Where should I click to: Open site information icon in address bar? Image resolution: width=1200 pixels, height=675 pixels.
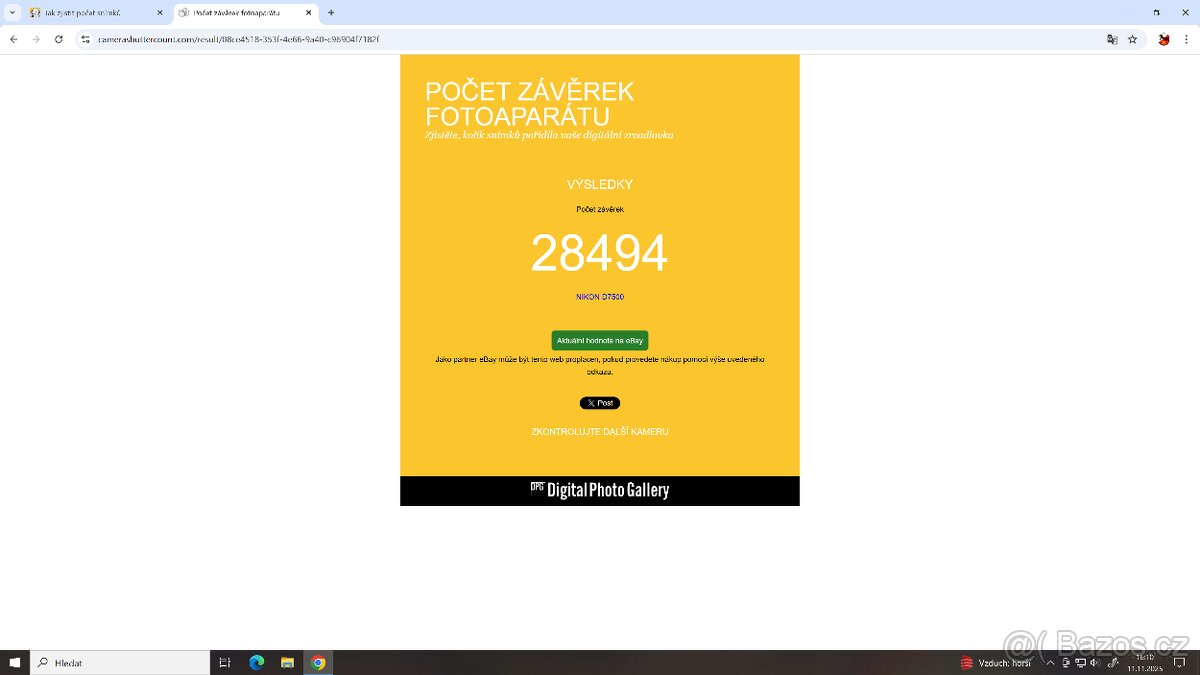point(85,39)
